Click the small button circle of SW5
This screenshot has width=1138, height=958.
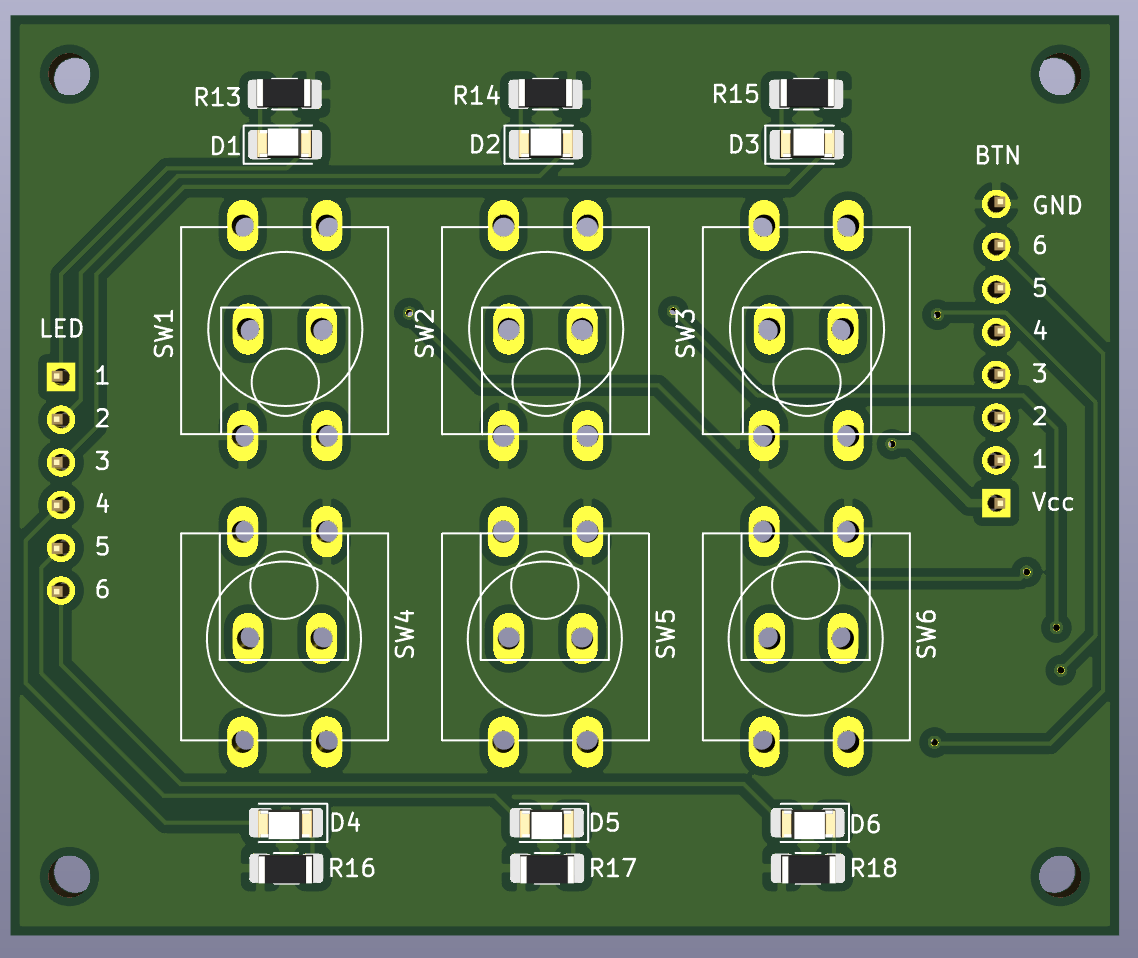tap(544, 585)
